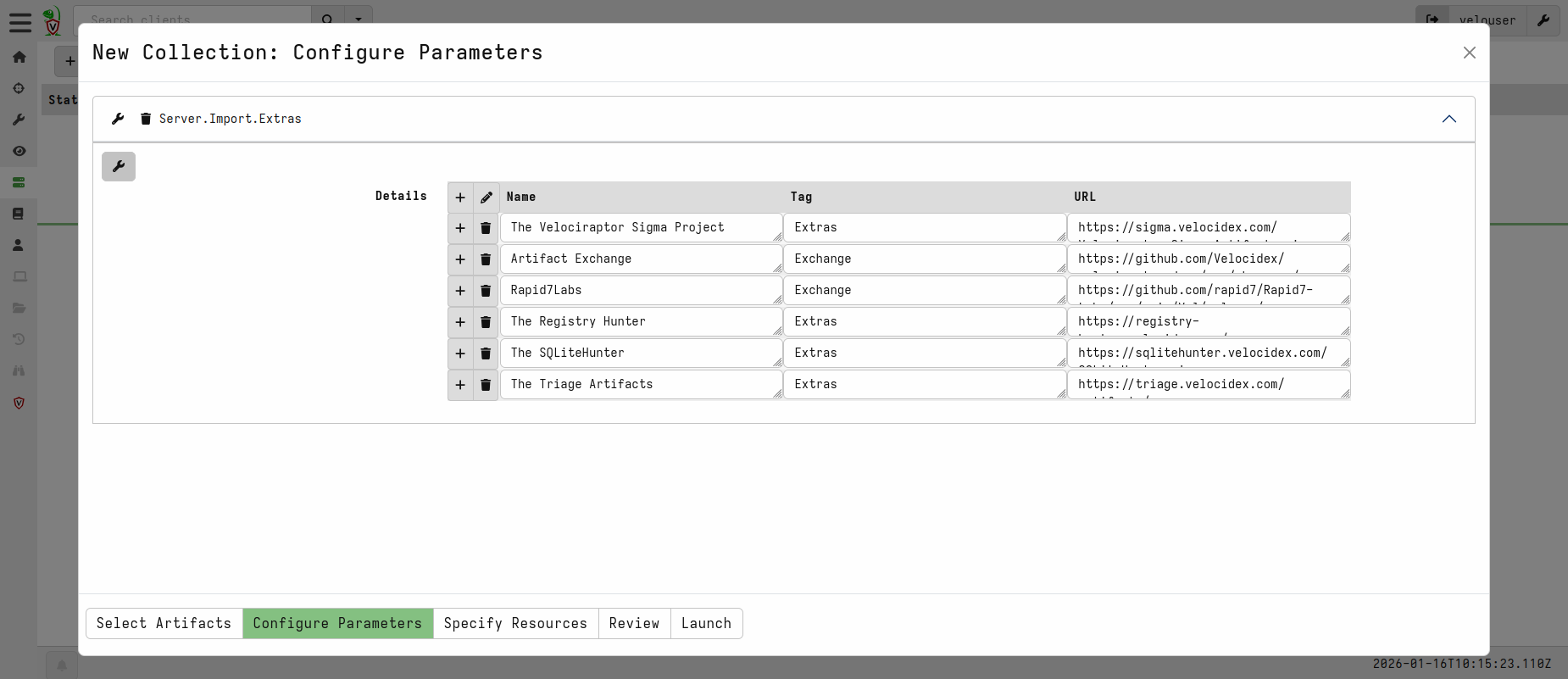Open the hamburger menu in the top bar
The image size is (1568, 679).
point(20,22)
